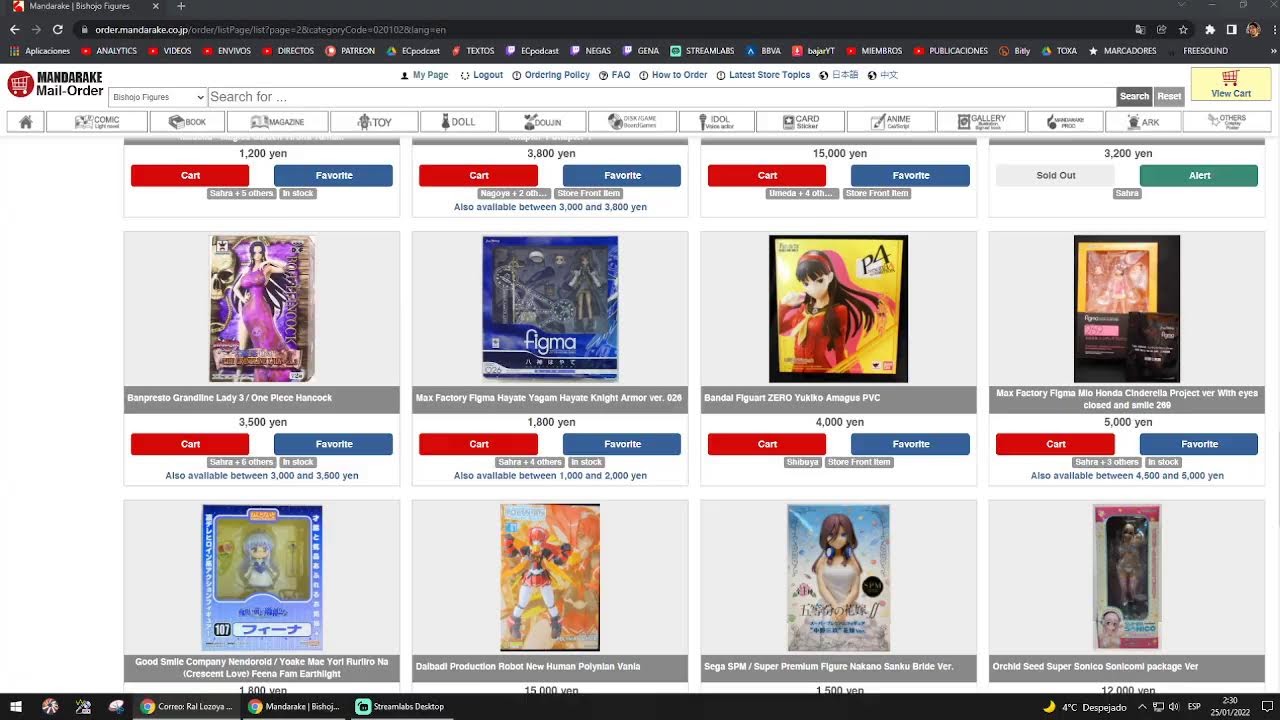This screenshot has width=1280, height=720.
Task: Open Figma Hayate box thumbnail
Action: coord(550,309)
